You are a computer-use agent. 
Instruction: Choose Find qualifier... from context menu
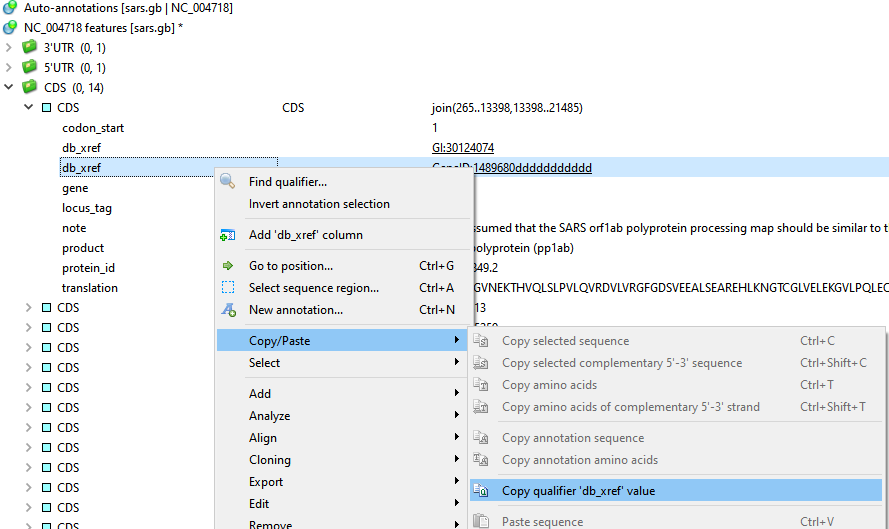pyautogui.click(x=344, y=182)
